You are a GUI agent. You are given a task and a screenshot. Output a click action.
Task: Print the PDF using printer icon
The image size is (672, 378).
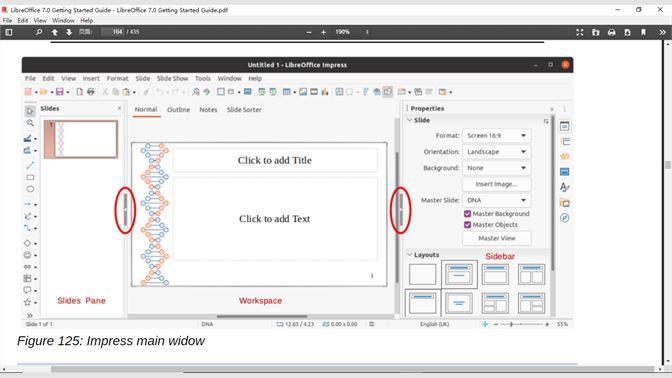tap(612, 32)
